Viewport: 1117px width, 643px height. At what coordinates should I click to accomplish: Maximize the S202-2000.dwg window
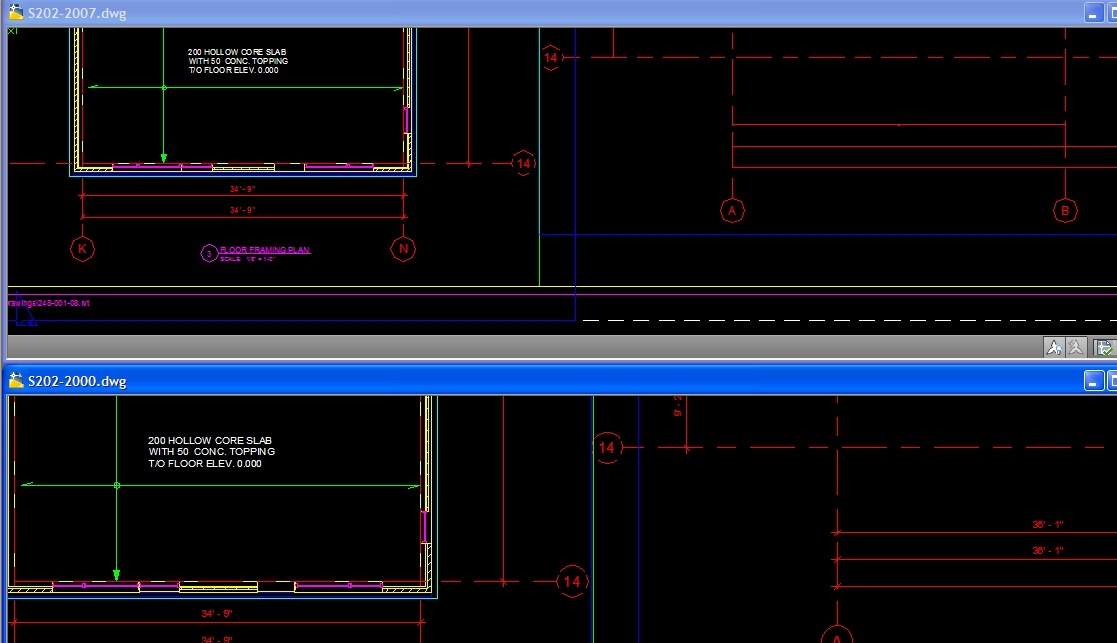point(1112,381)
